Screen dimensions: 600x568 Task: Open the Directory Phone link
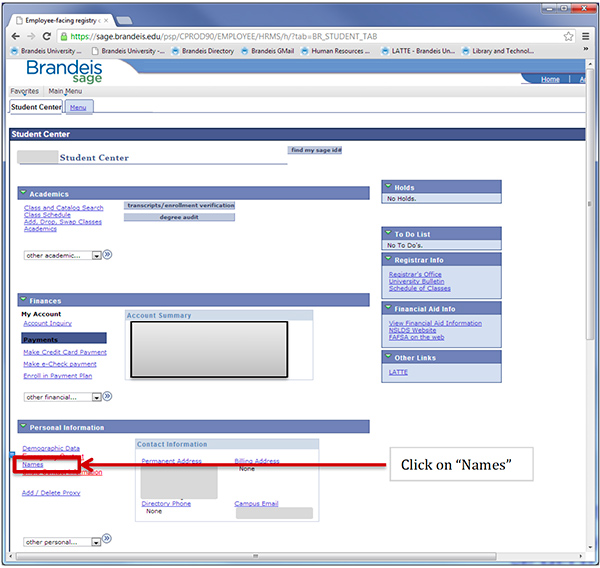point(166,504)
